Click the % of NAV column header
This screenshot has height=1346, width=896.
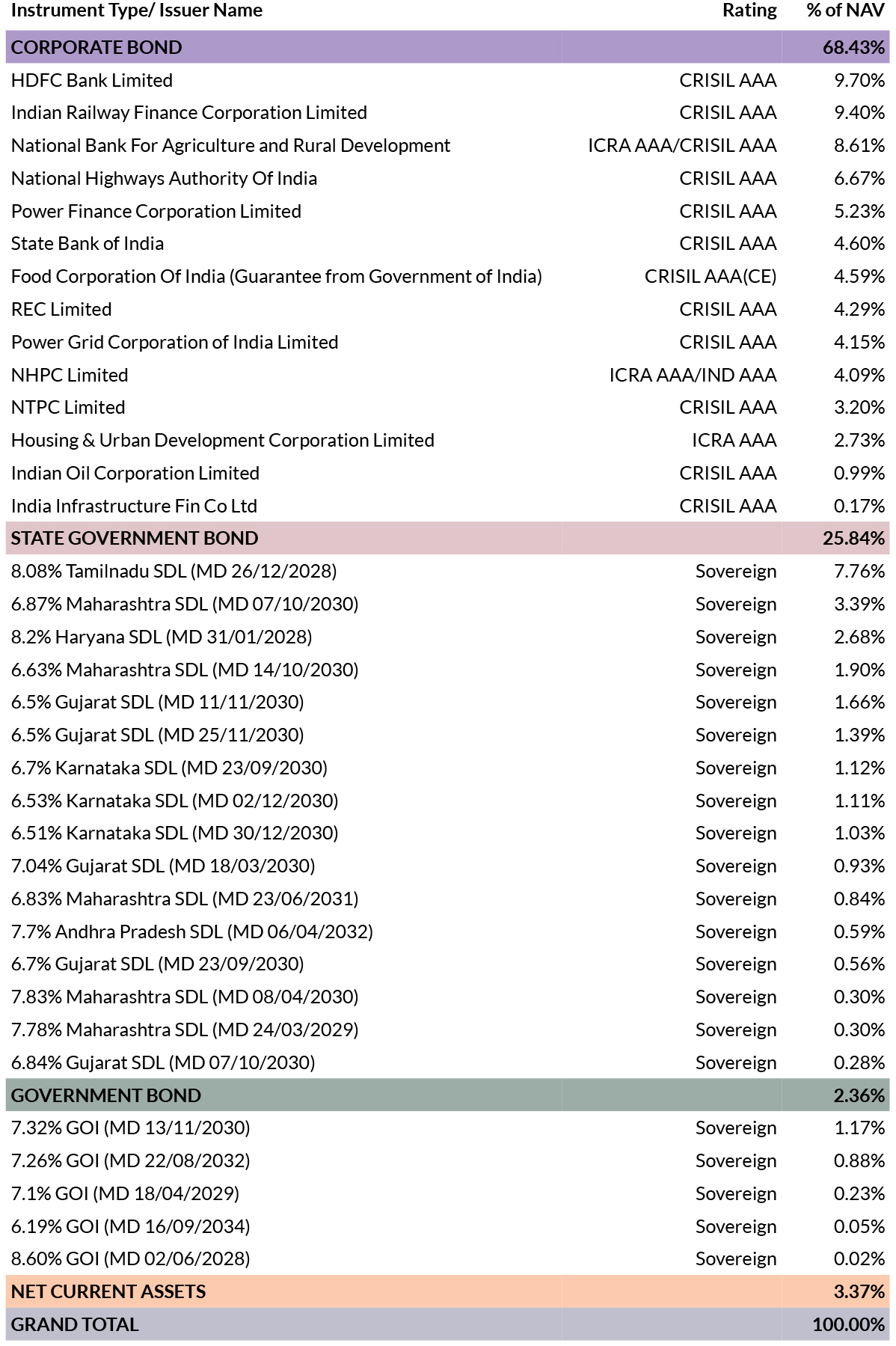click(845, 10)
